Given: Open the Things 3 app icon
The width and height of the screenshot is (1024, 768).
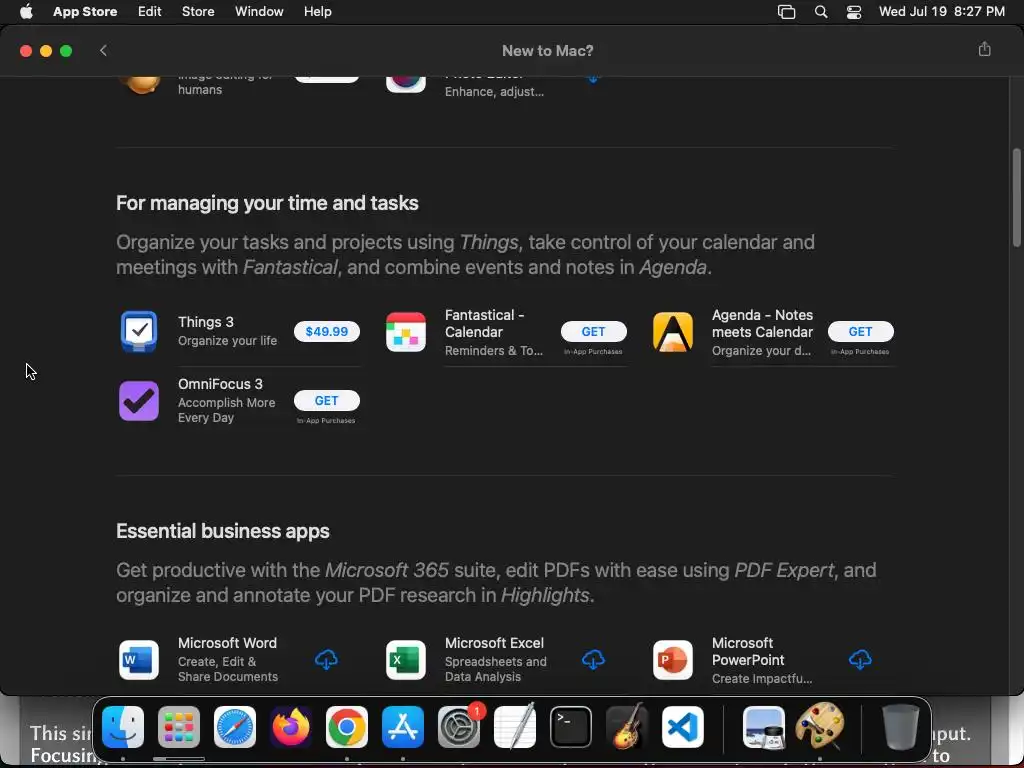Looking at the screenshot, I should click(x=138, y=332).
